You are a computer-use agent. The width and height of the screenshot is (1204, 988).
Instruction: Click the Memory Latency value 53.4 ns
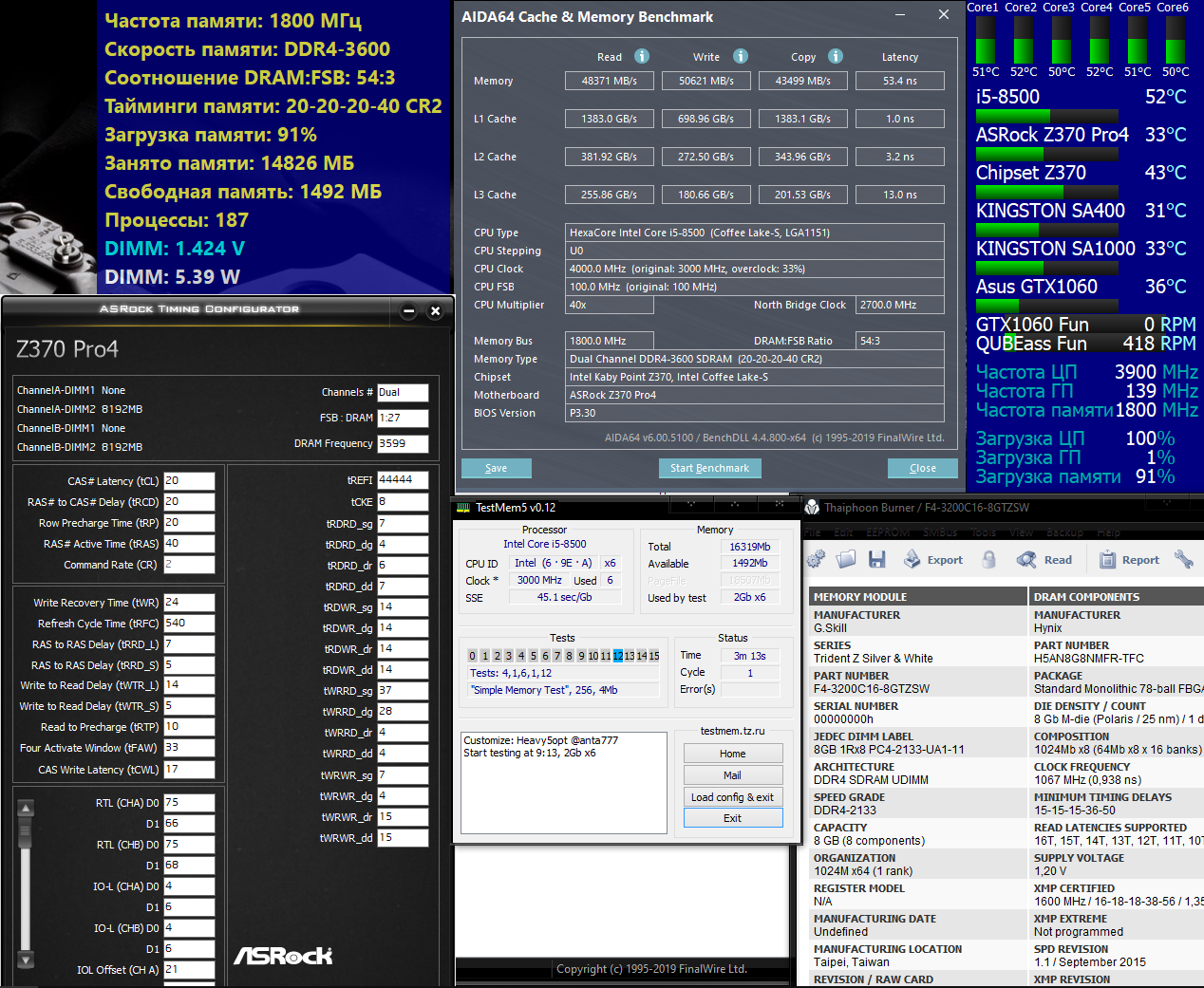click(x=900, y=81)
